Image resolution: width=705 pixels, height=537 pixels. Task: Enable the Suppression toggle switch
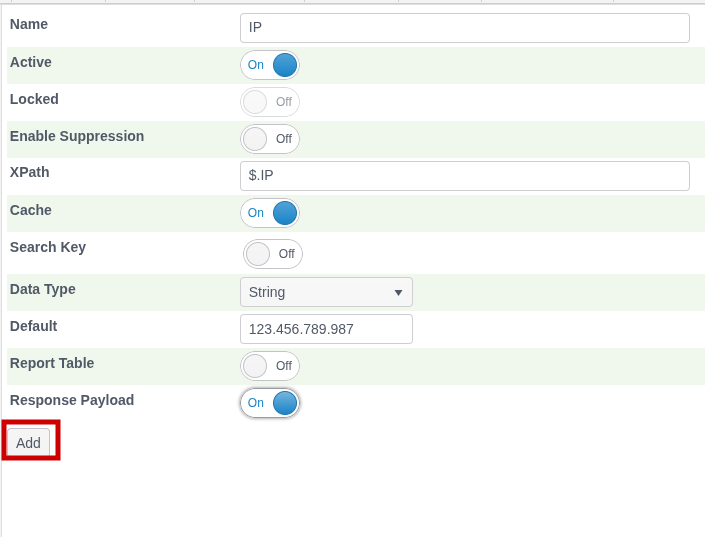click(270, 139)
